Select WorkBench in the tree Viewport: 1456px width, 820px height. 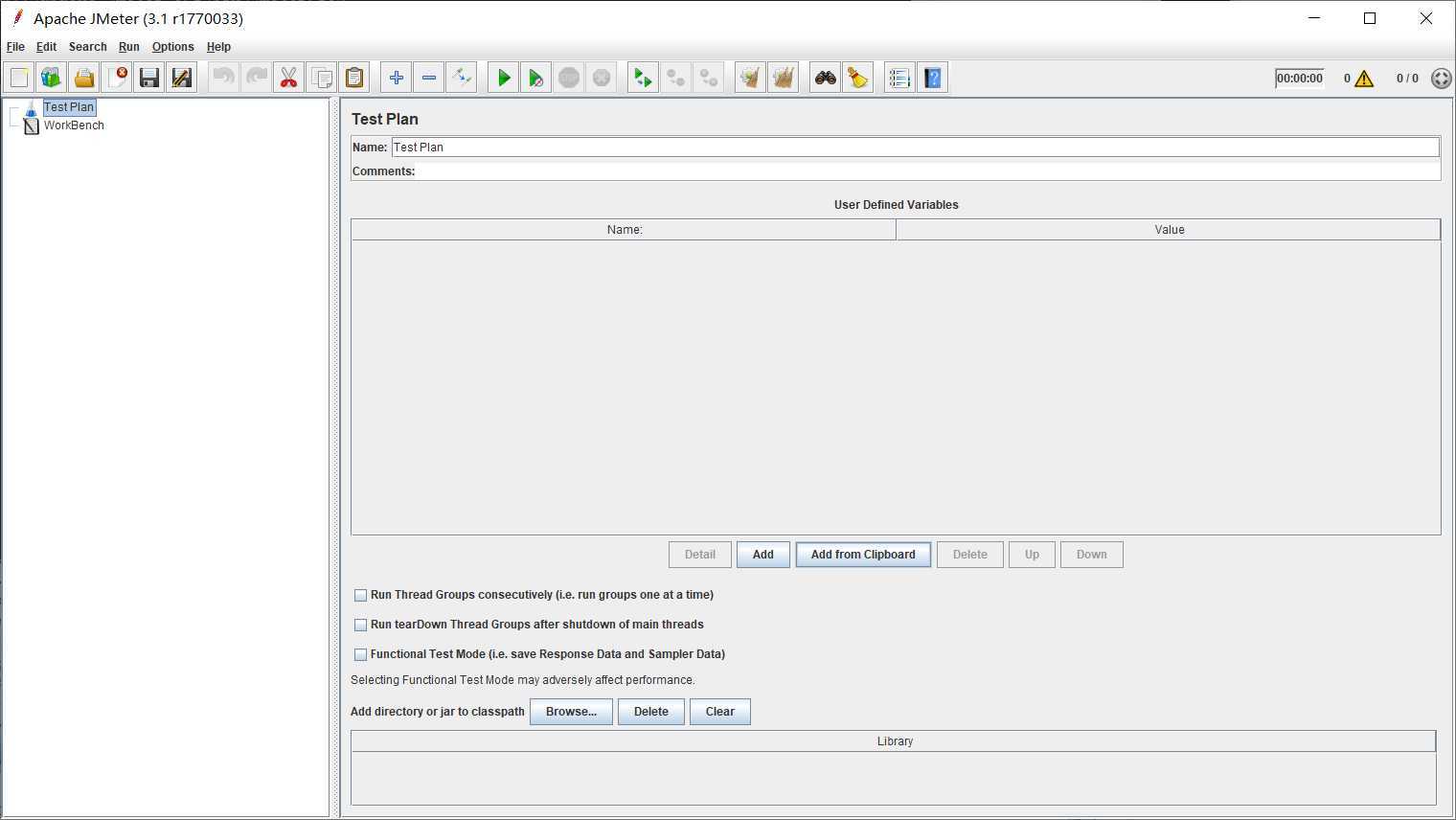pyautogui.click(x=74, y=125)
